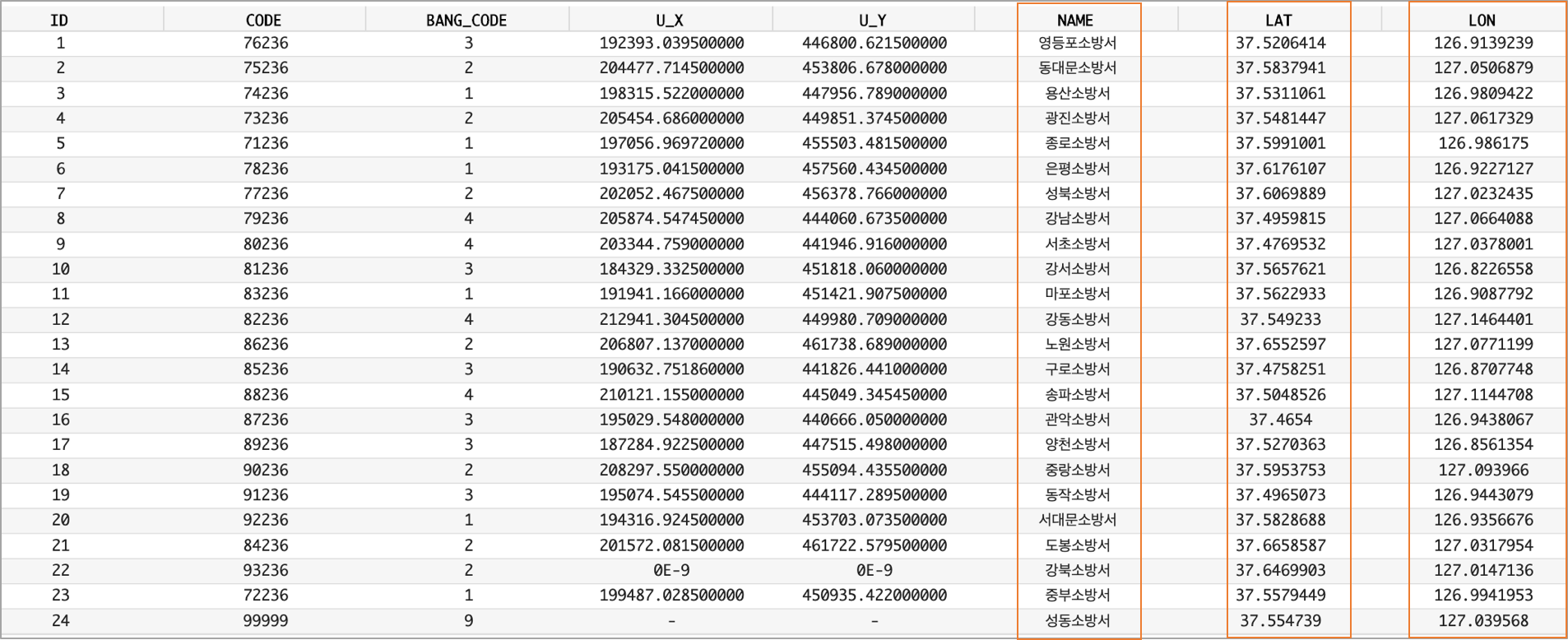Click the name cell 서초소방서
Screen dimensions: 1568x640
pyautogui.click(x=1078, y=243)
